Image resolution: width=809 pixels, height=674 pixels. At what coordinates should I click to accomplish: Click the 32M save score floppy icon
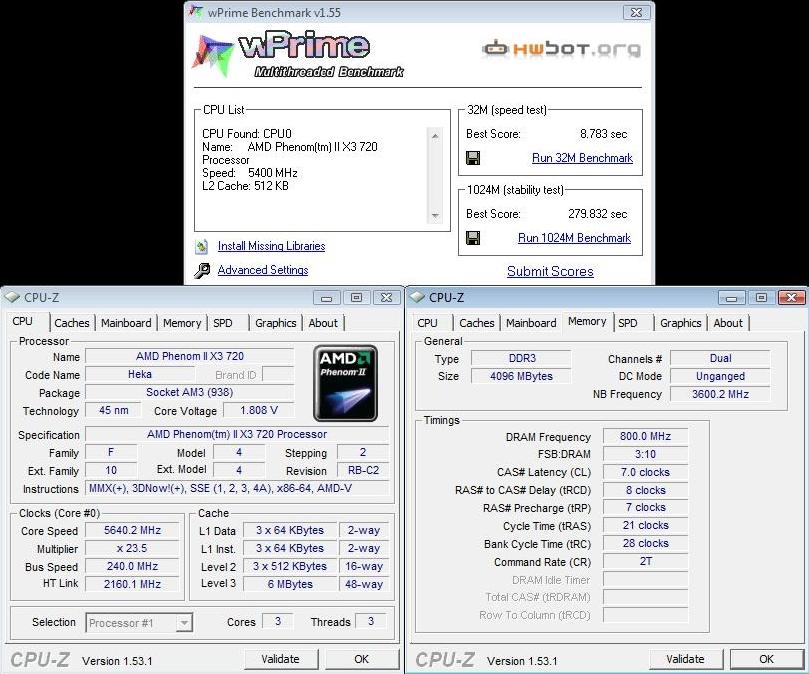(473, 158)
